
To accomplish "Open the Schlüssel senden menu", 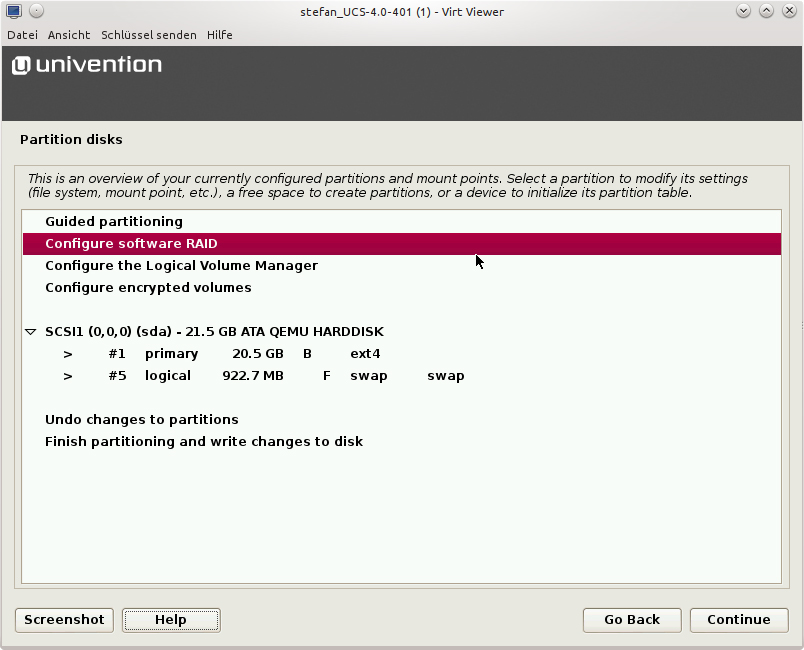I will click(x=149, y=35).
